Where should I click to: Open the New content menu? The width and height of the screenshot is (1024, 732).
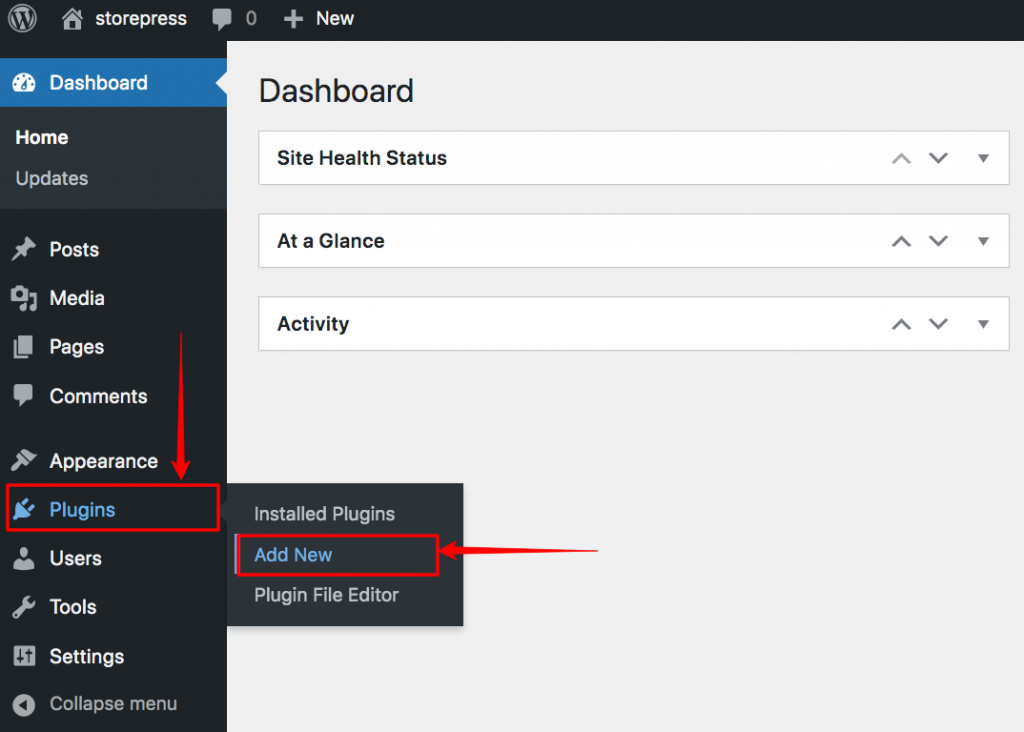334,18
